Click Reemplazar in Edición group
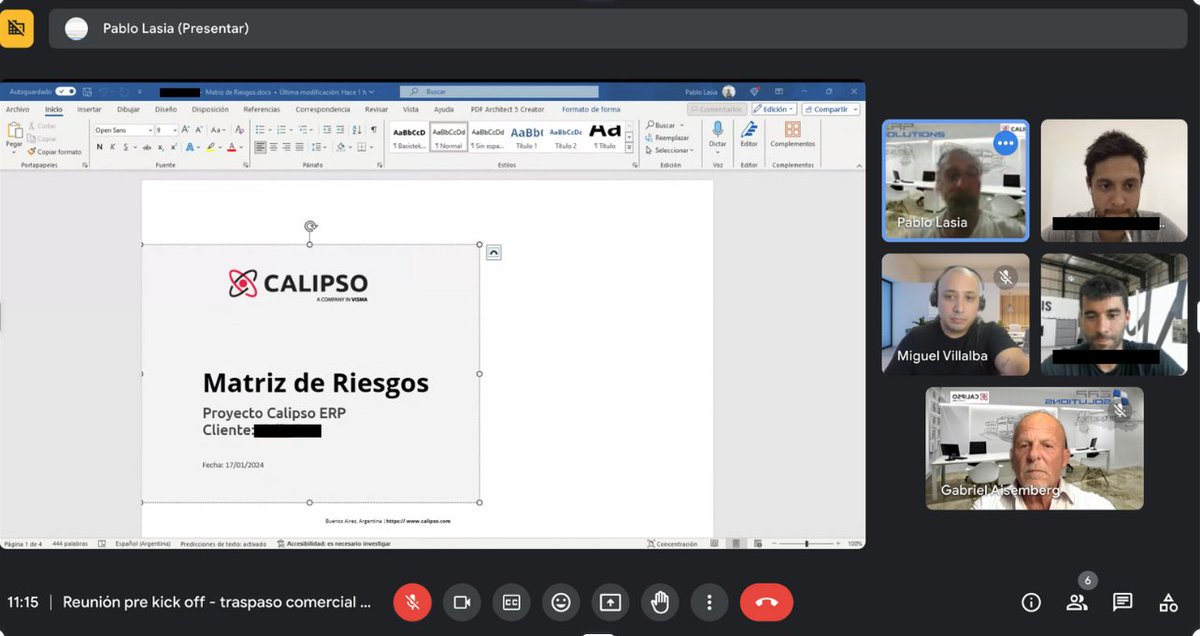 pyautogui.click(x=667, y=138)
